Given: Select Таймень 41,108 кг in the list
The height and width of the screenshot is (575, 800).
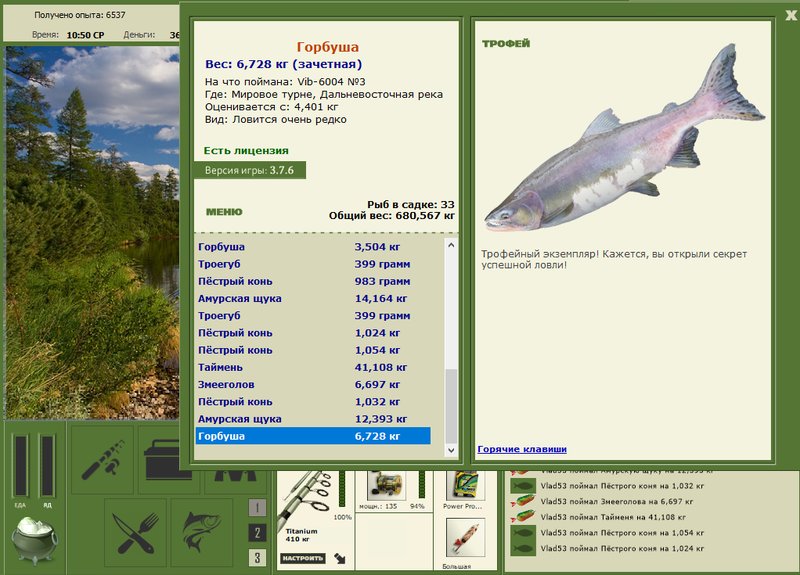Looking at the screenshot, I should (x=313, y=367).
